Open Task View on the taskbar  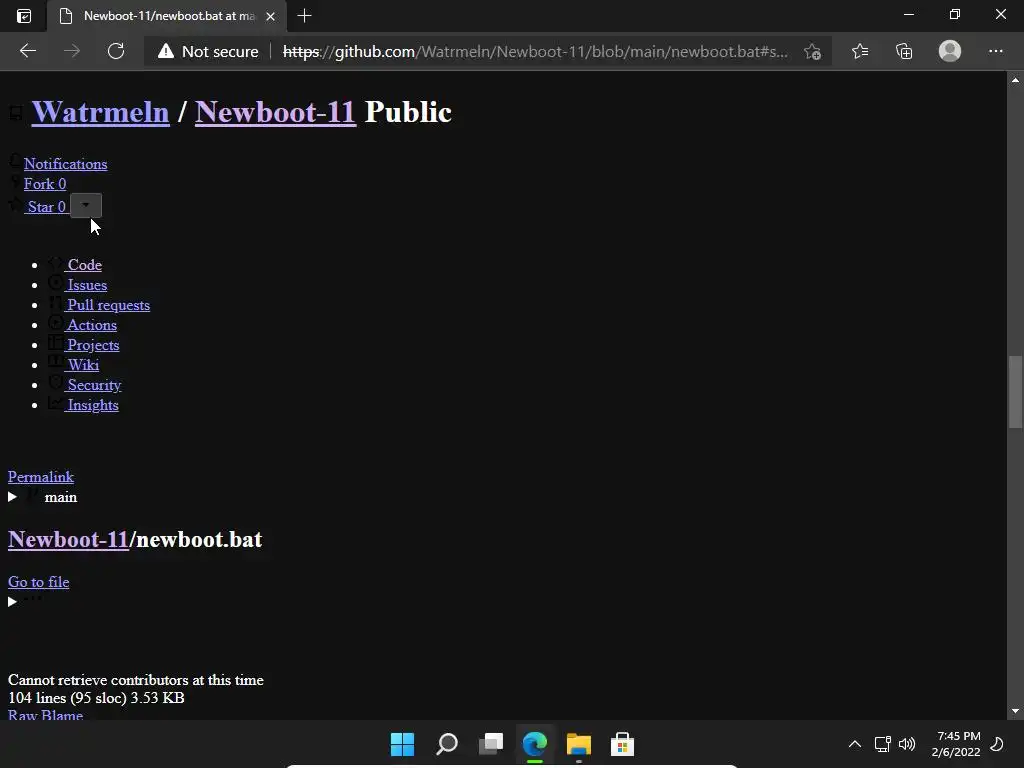[x=491, y=744]
